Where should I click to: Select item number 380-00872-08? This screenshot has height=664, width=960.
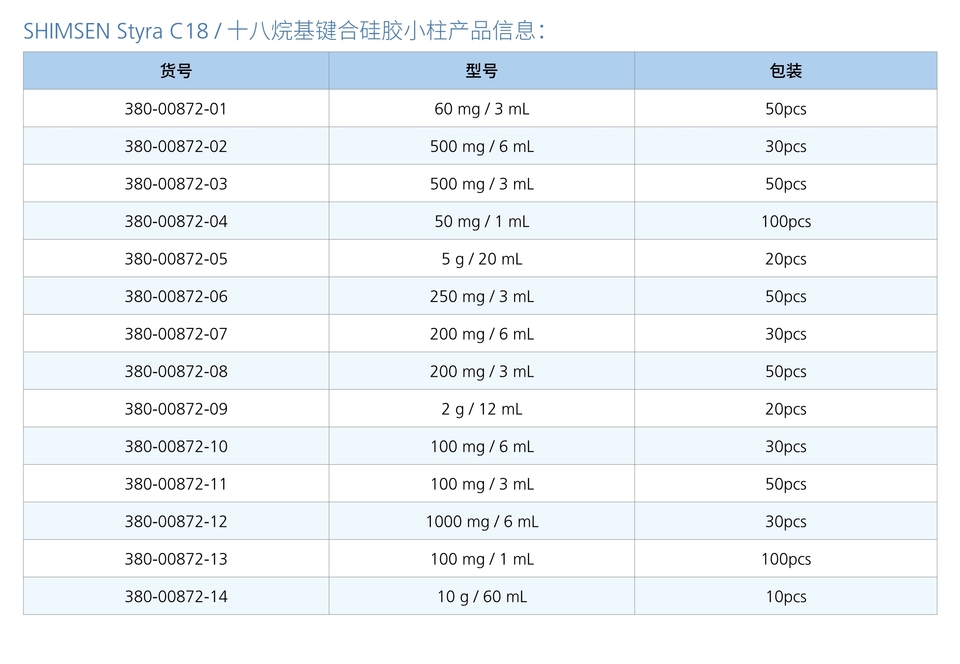pyautogui.click(x=176, y=371)
